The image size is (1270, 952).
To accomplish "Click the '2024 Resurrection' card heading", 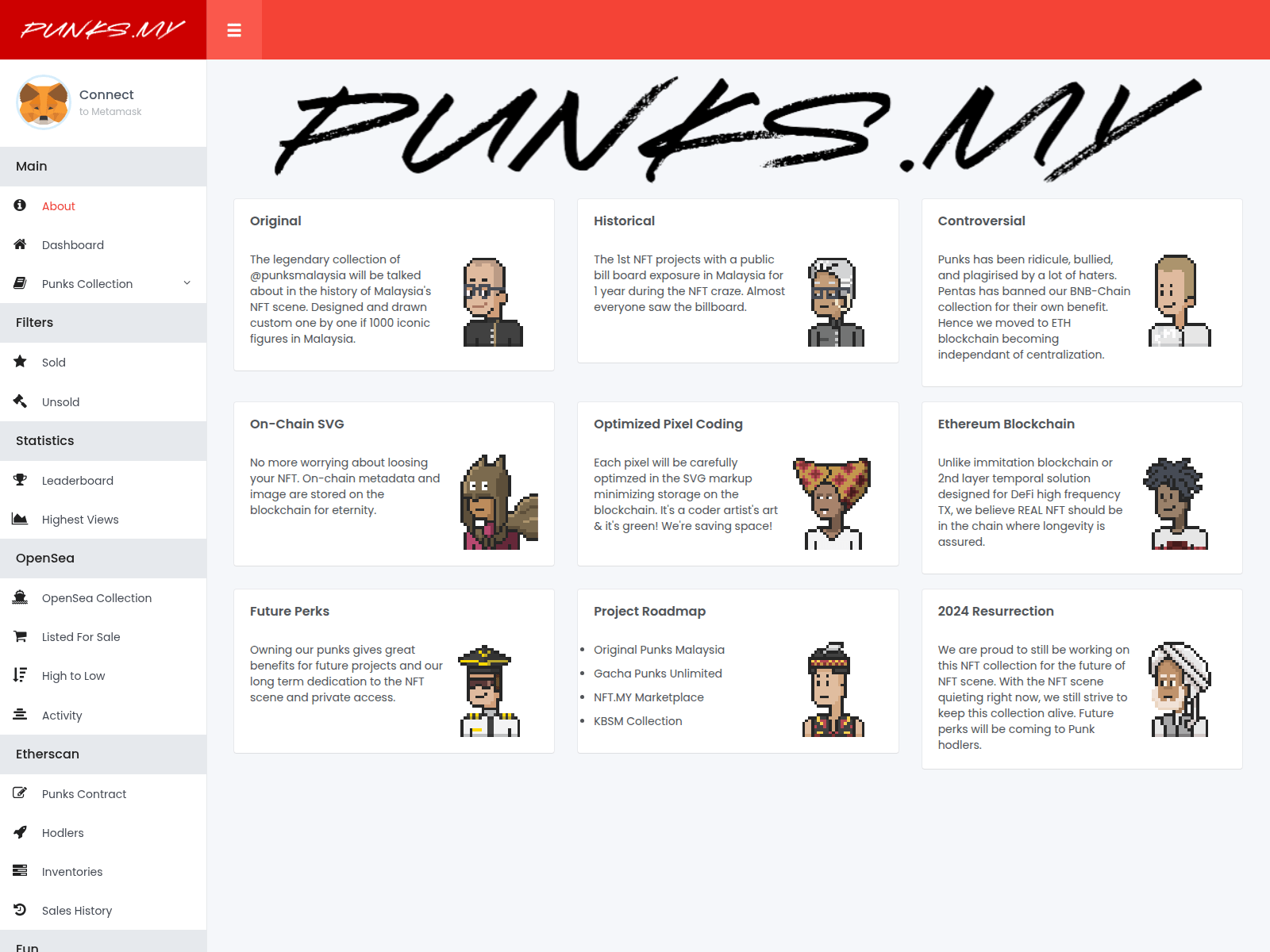I will point(996,611).
